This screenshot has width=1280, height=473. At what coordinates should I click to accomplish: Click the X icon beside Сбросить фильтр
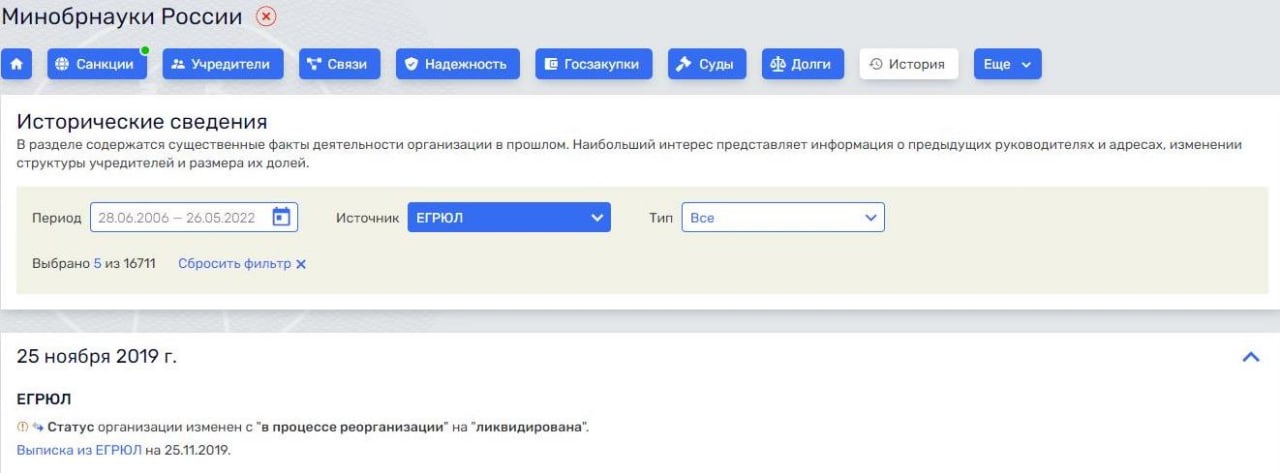[301, 264]
